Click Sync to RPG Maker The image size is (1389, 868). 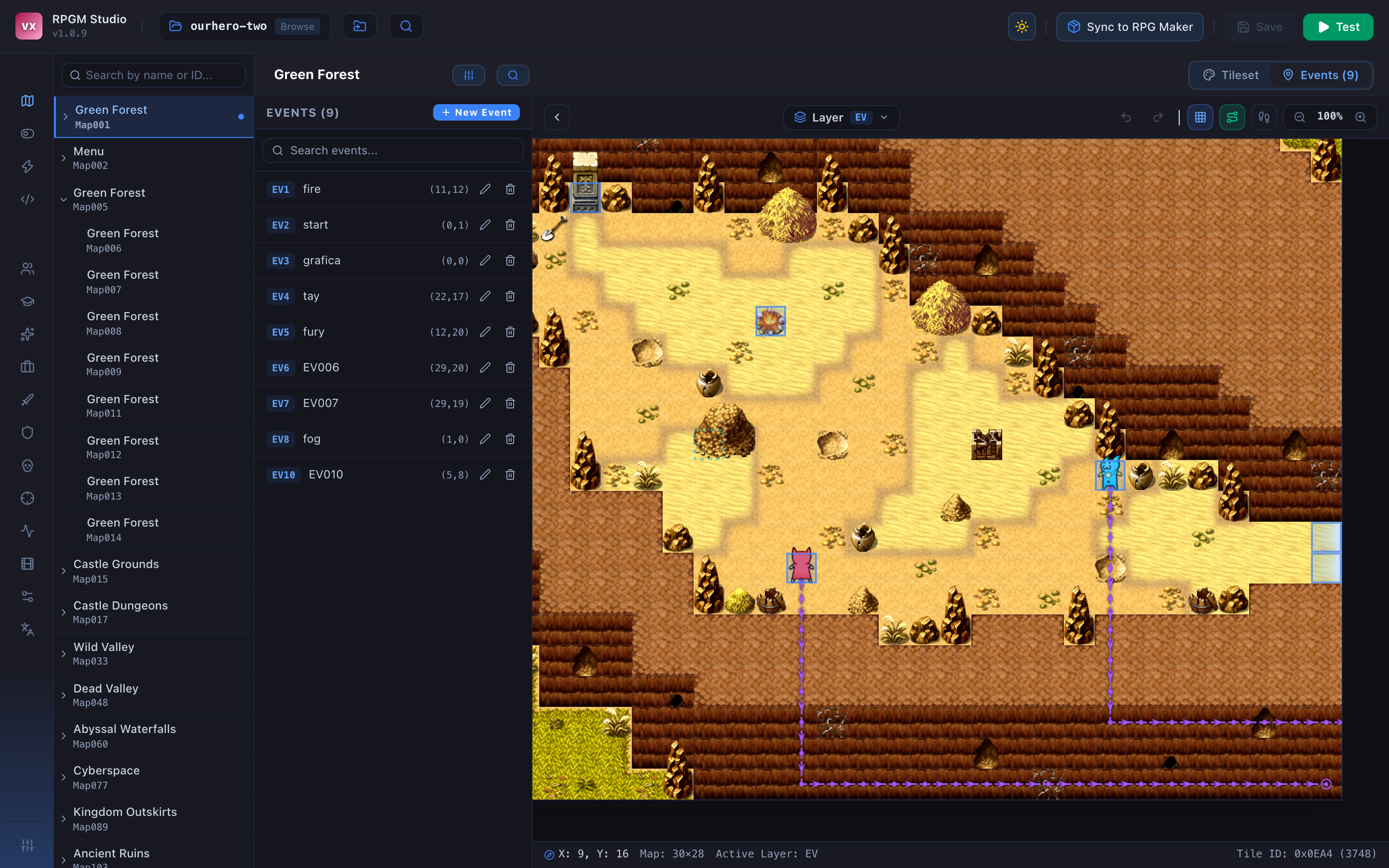1130,27
